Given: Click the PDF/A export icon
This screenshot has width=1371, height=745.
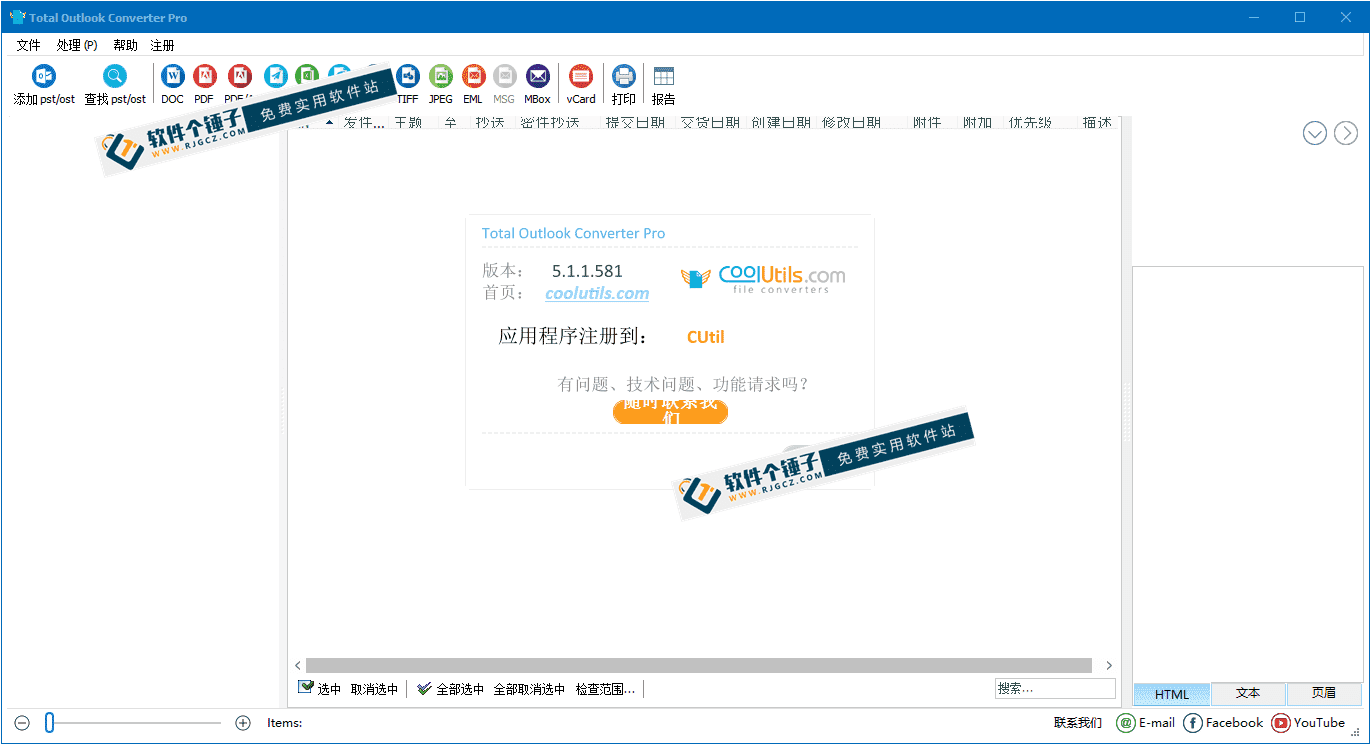Looking at the screenshot, I should pos(239,76).
